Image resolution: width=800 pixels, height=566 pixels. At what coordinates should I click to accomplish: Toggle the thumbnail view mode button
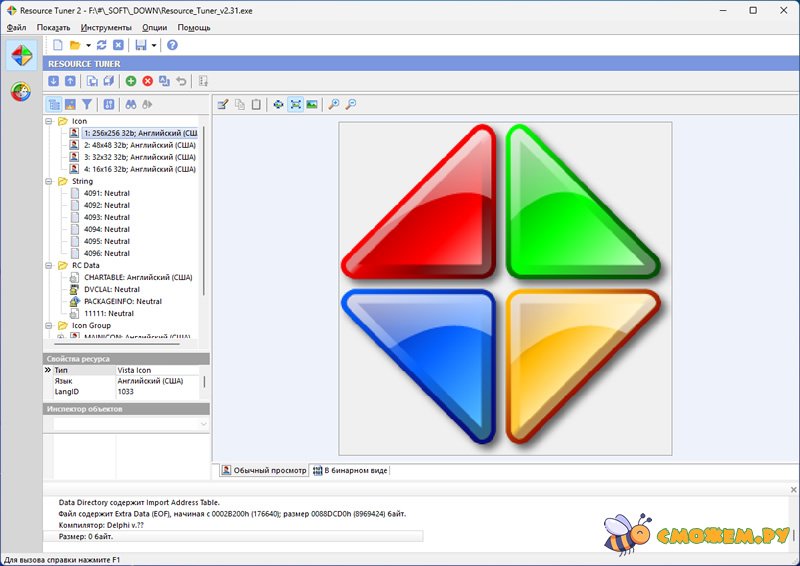(x=70, y=104)
